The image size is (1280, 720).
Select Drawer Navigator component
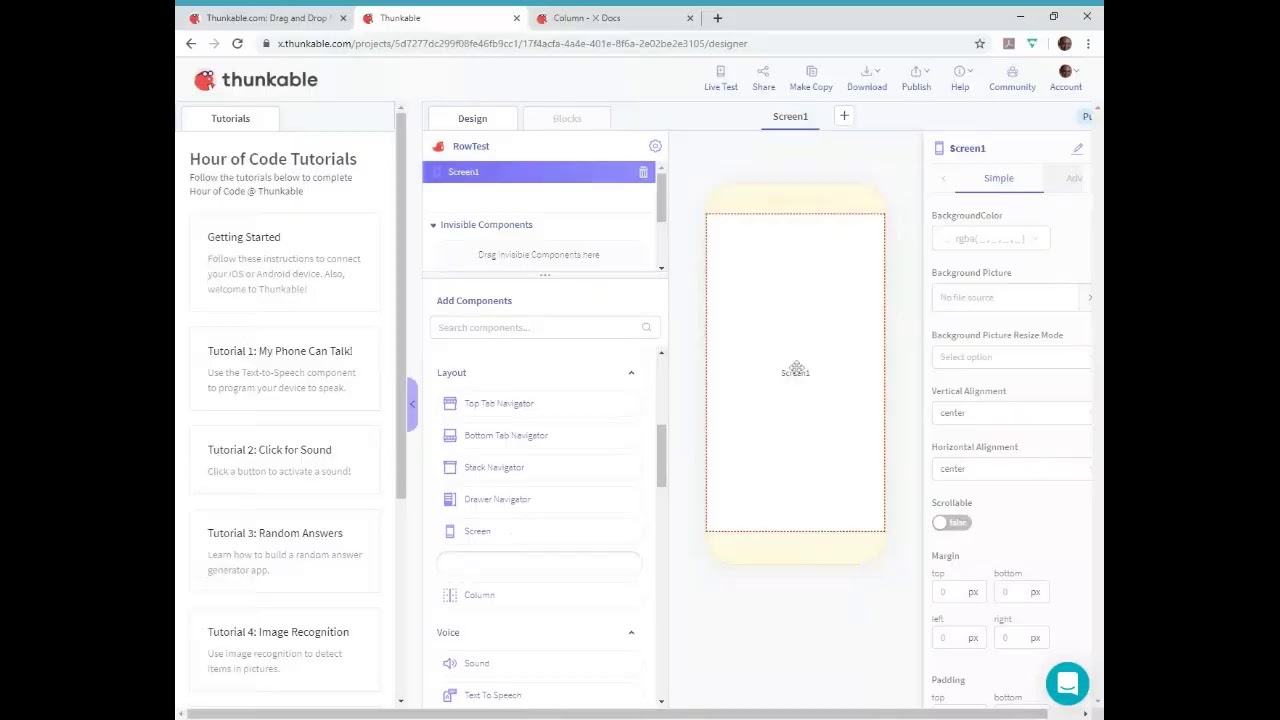(538, 499)
